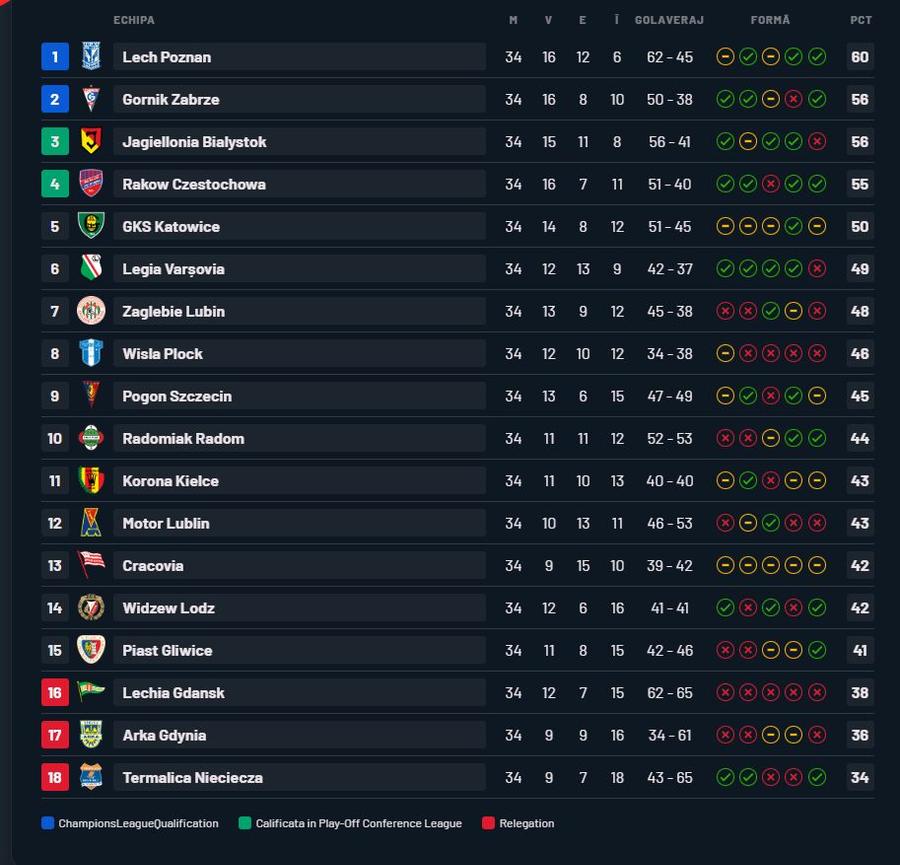Click the FORMĂ column header
The width and height of the screenshot is (900, 865).
pyautogui.click(x=770, y=20)
